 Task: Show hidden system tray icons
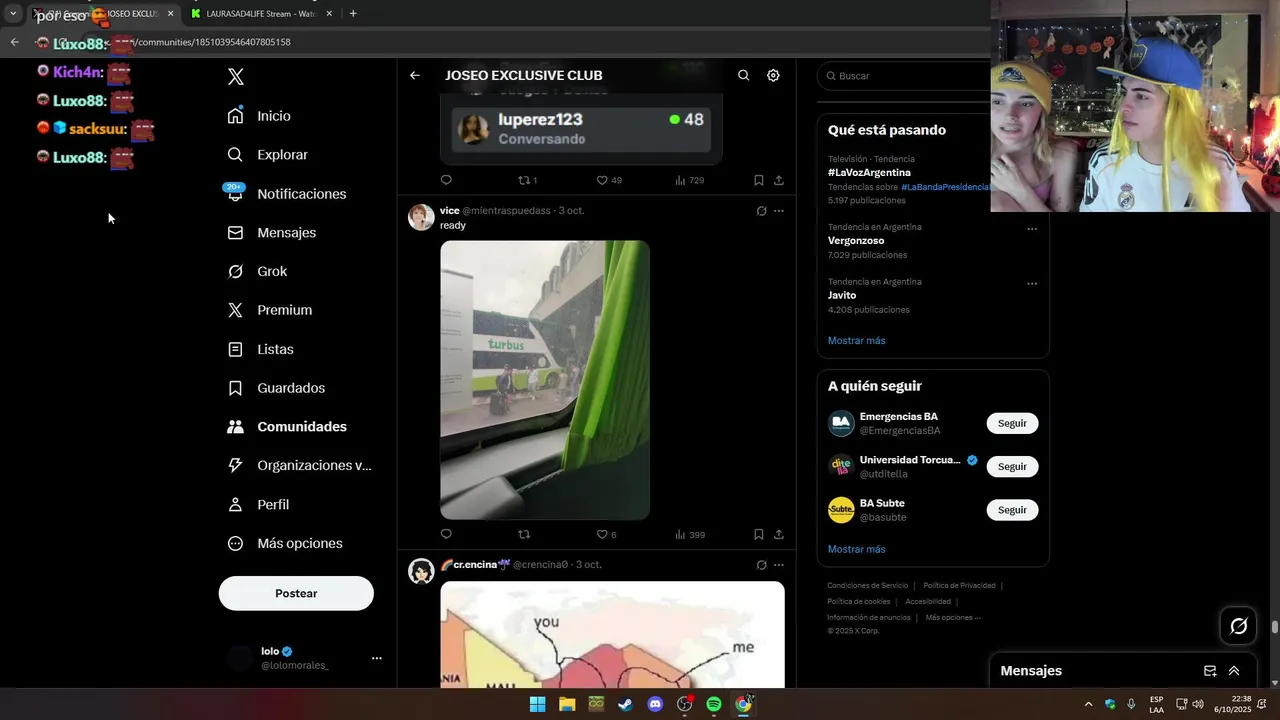coord(1089,704)
